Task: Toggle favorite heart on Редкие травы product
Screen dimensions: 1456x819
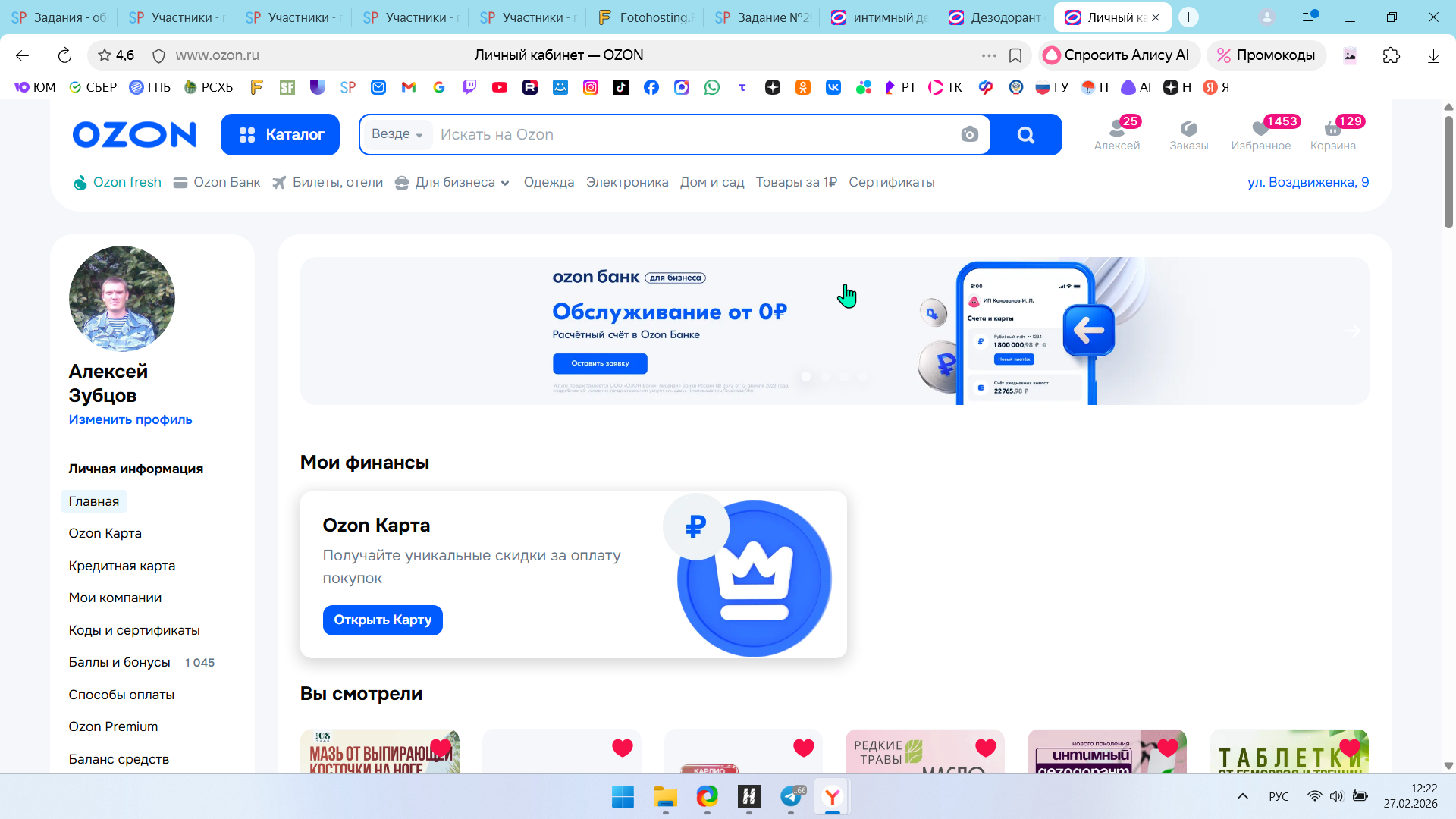Action: pos(985,748)
